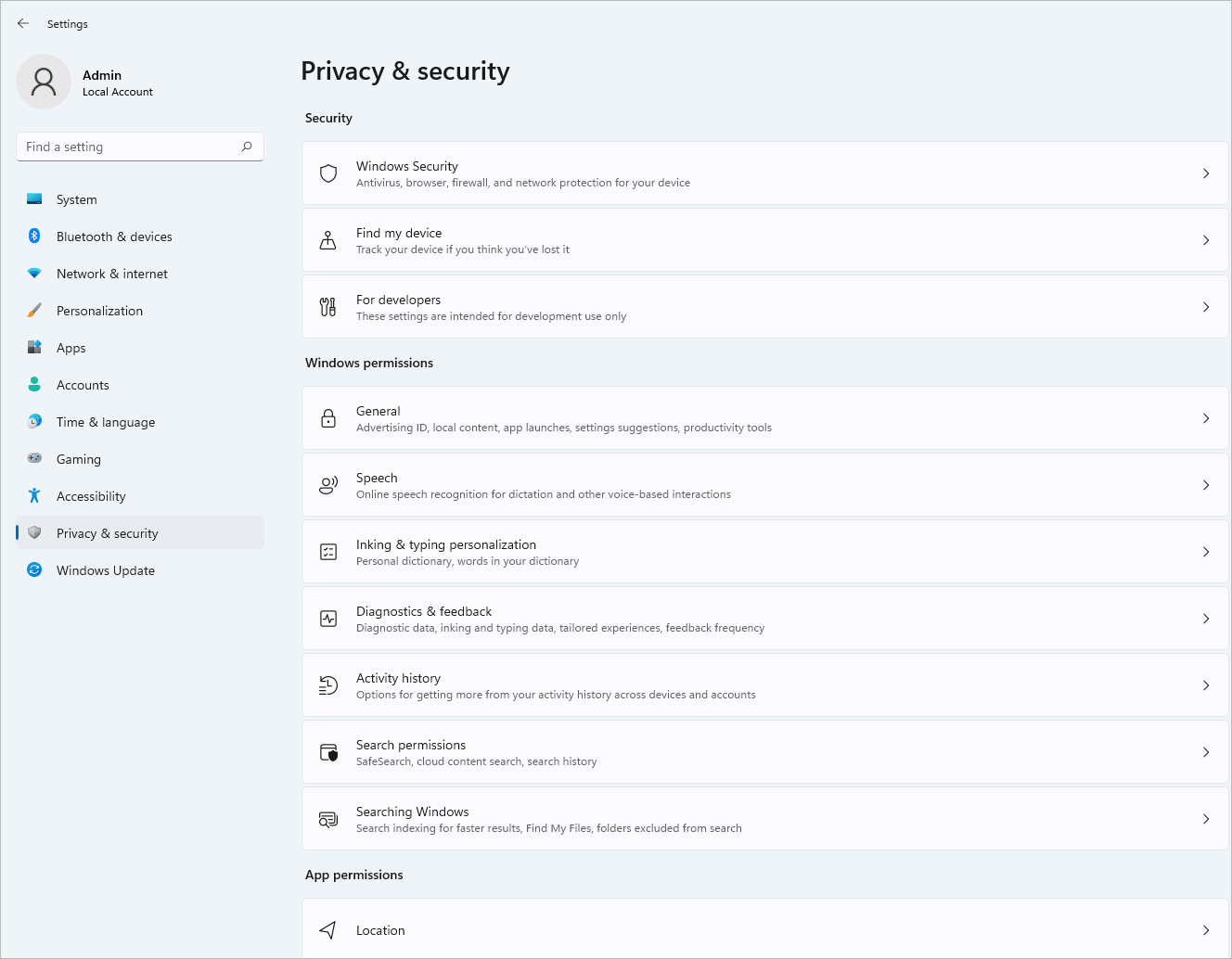1232x959 pixels.
Task: Click the Security section heading
Action: (x=328, y=118)
